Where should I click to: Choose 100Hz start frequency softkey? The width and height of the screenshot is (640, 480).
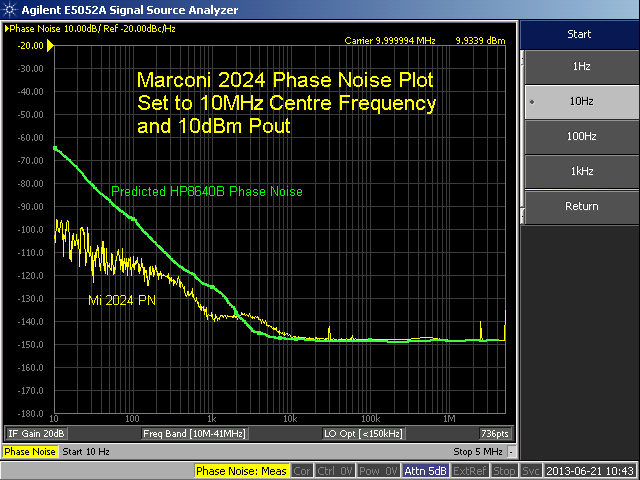tap(582, 136)
